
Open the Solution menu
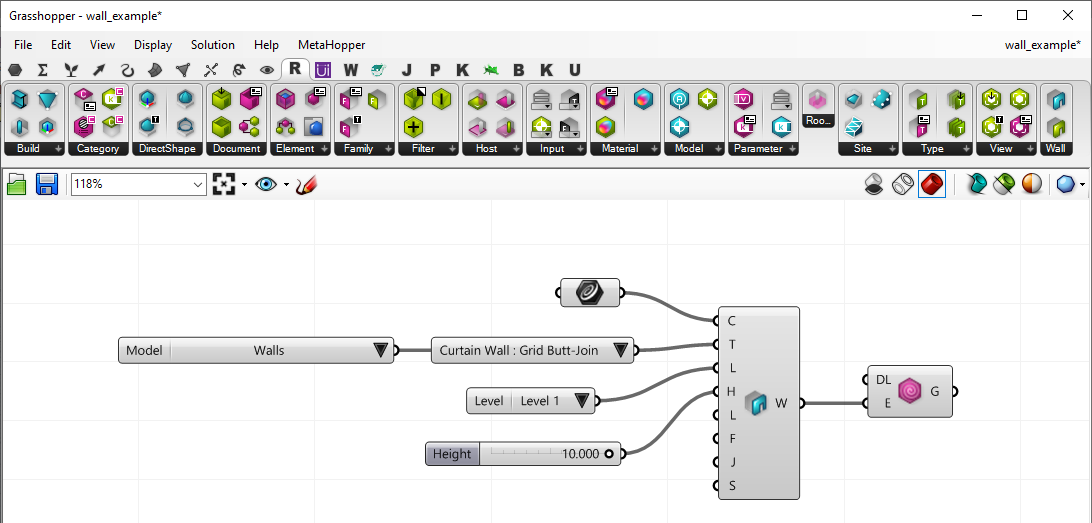coord(212,45)
